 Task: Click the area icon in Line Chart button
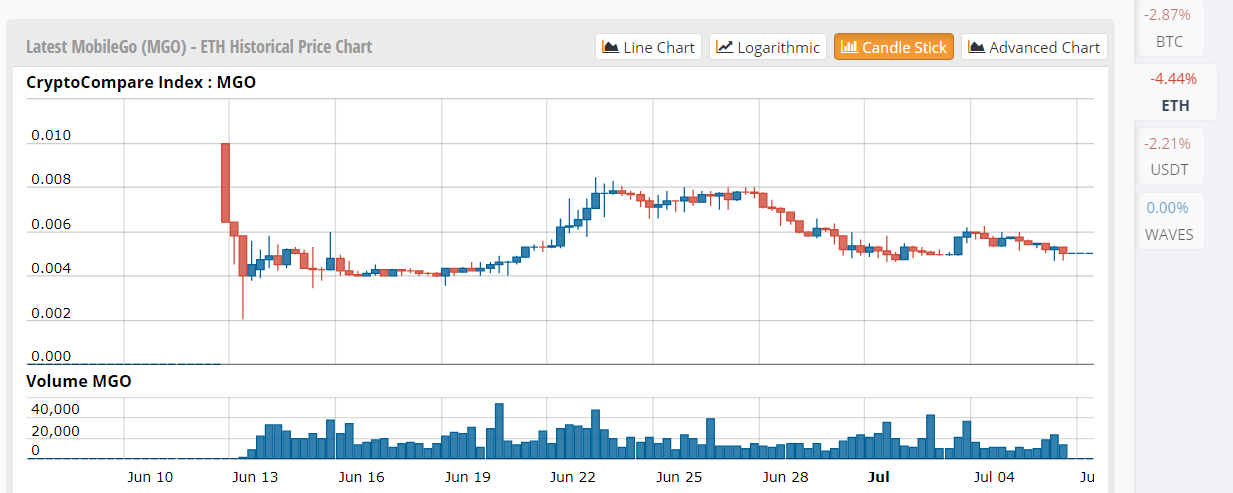point(610,47)
